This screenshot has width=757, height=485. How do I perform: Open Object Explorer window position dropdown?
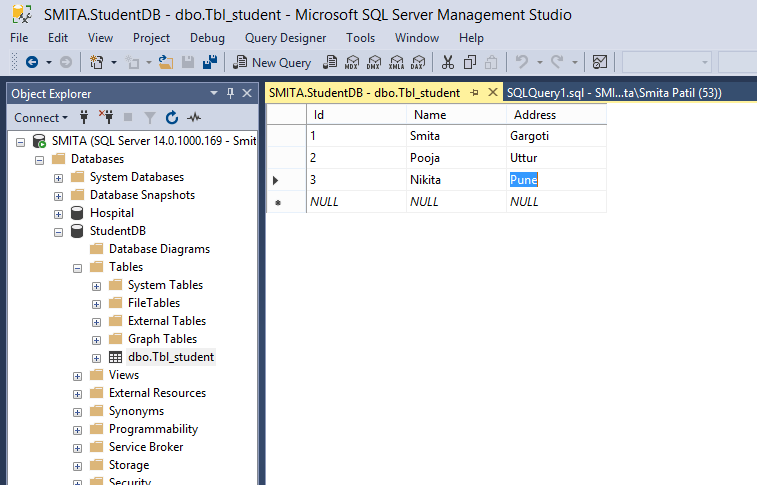pyautogui.click(x=214, y=93)
